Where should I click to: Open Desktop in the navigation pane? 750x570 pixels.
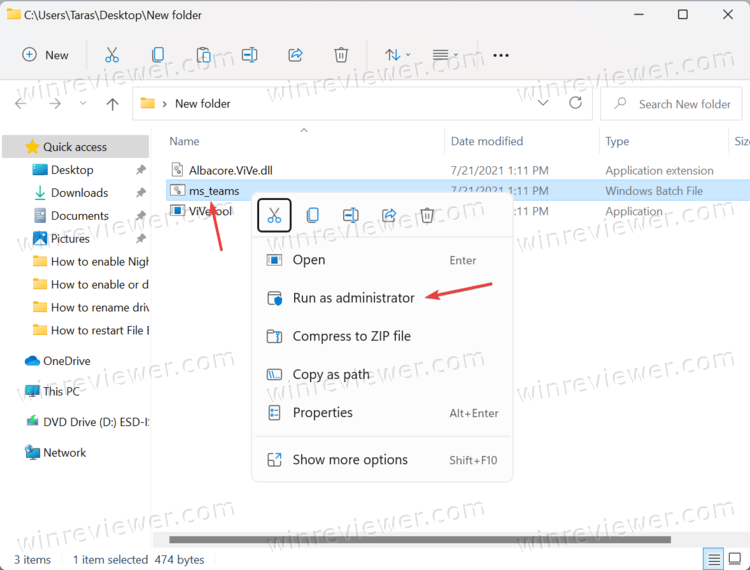coord(72,170)
